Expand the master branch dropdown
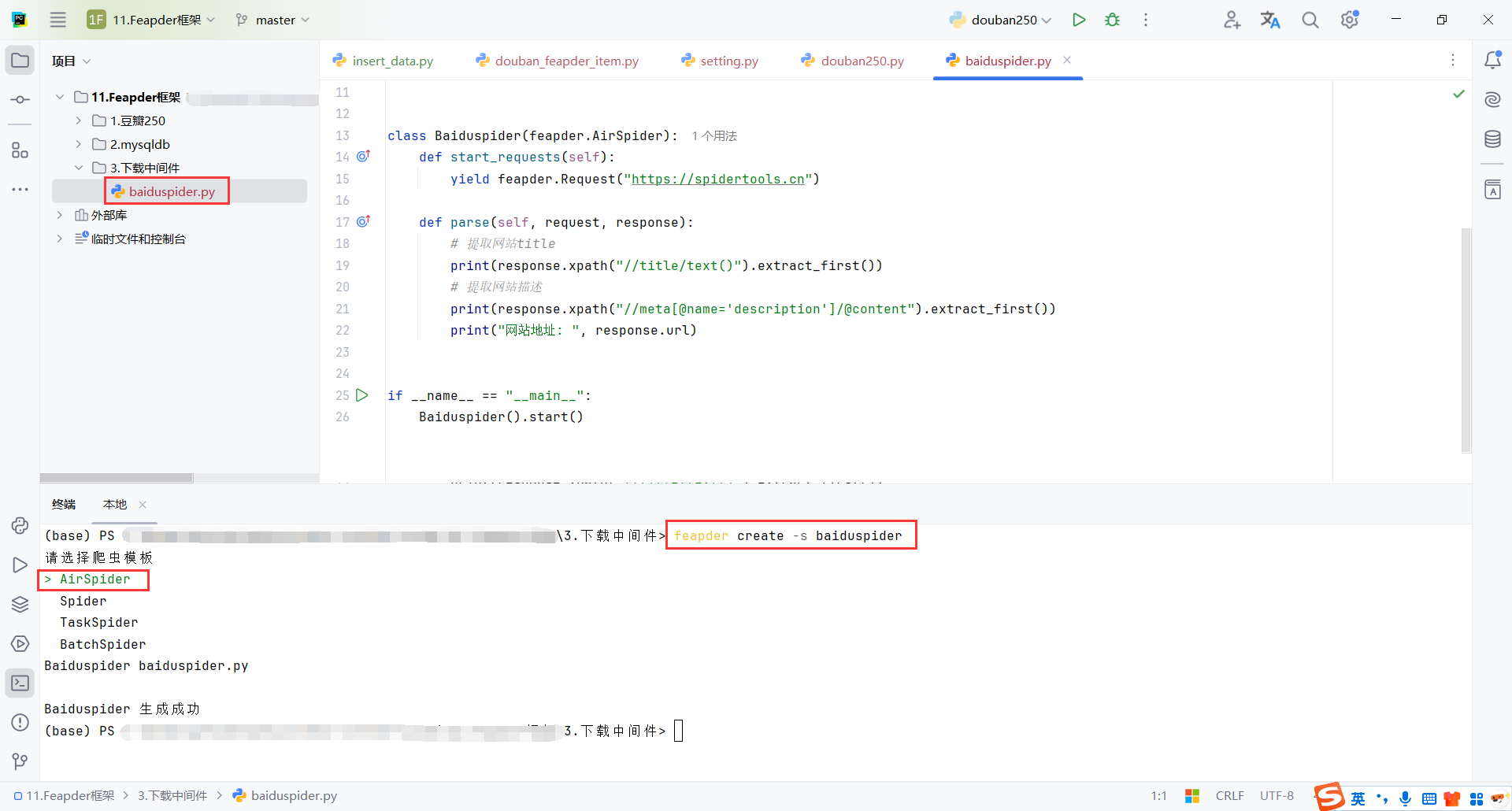Screen dimensions: 1512x811 point(306,20)
